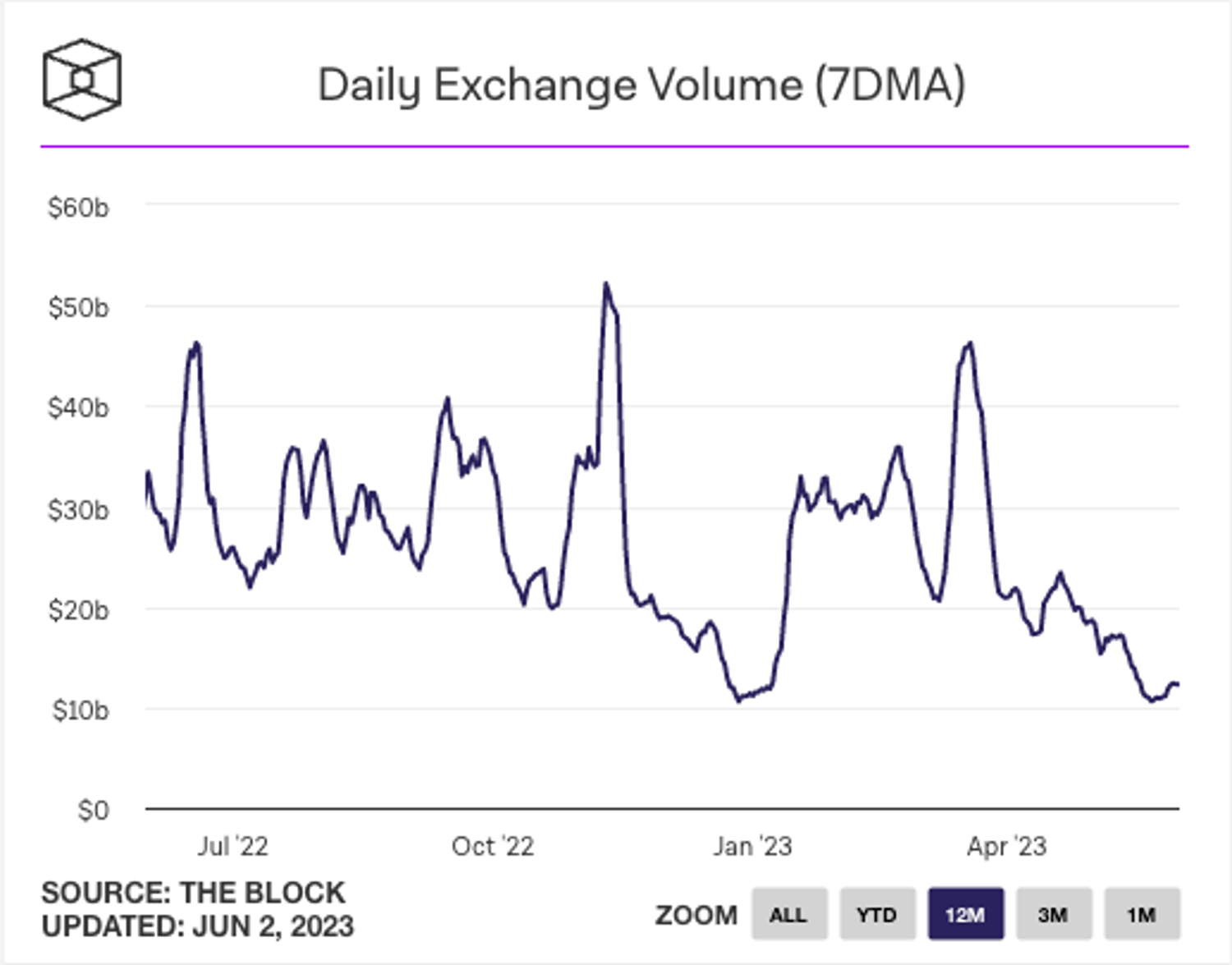This screenshot has width=1232, height=965.
Task: Select the 3M zoom range
Action: point(1054,914)
